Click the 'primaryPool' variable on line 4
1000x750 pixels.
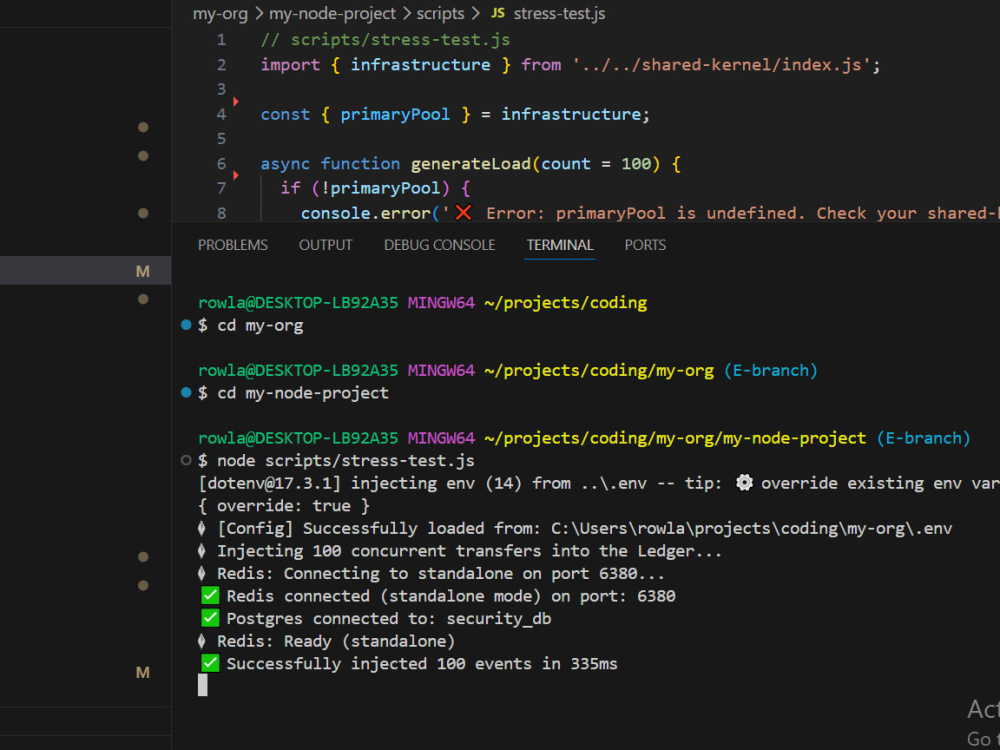395,114
